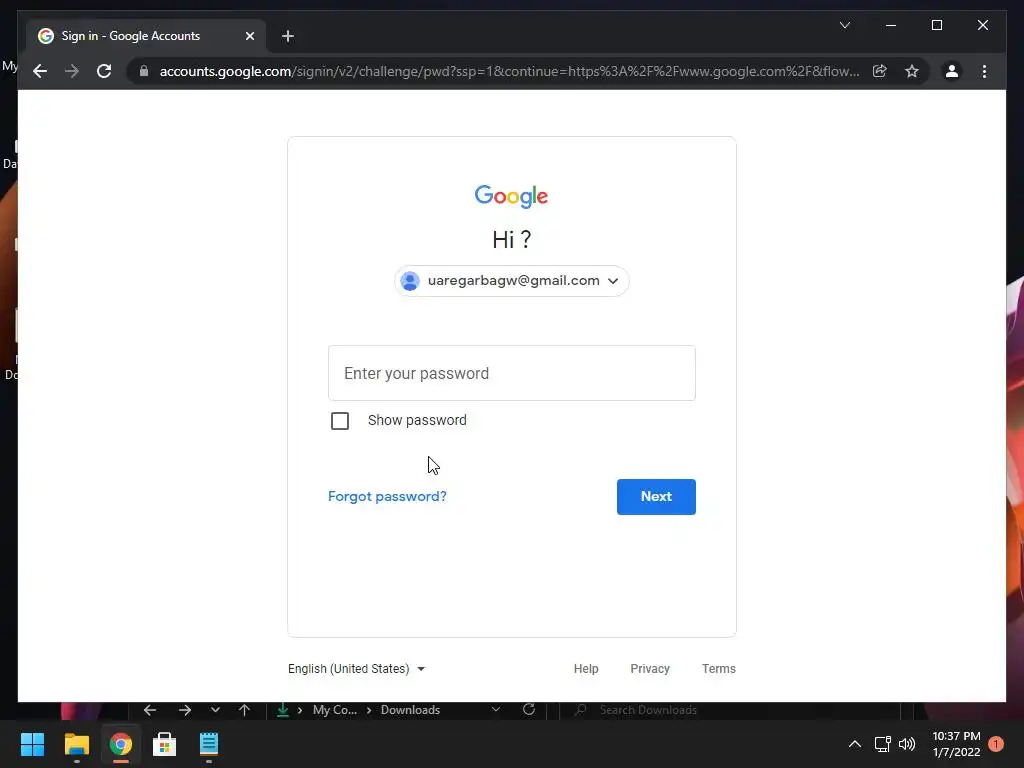The image size is (1024, 768).
Task: Open a new tab with the plus button
Action: click(x=288, y=37)
